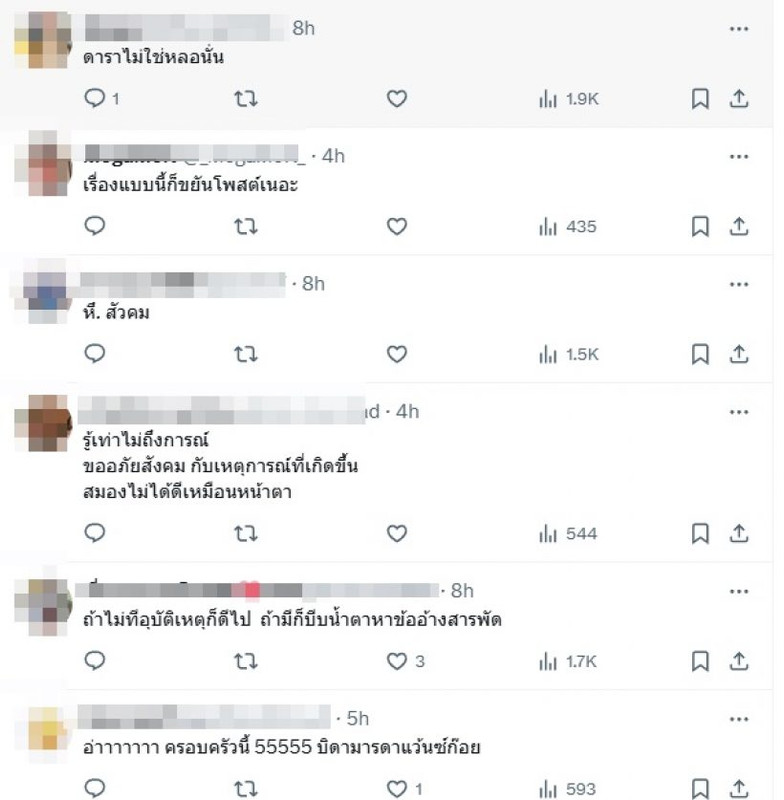View analytics showing 1.9K views
The image size is (784, 800).
(569, 98)
